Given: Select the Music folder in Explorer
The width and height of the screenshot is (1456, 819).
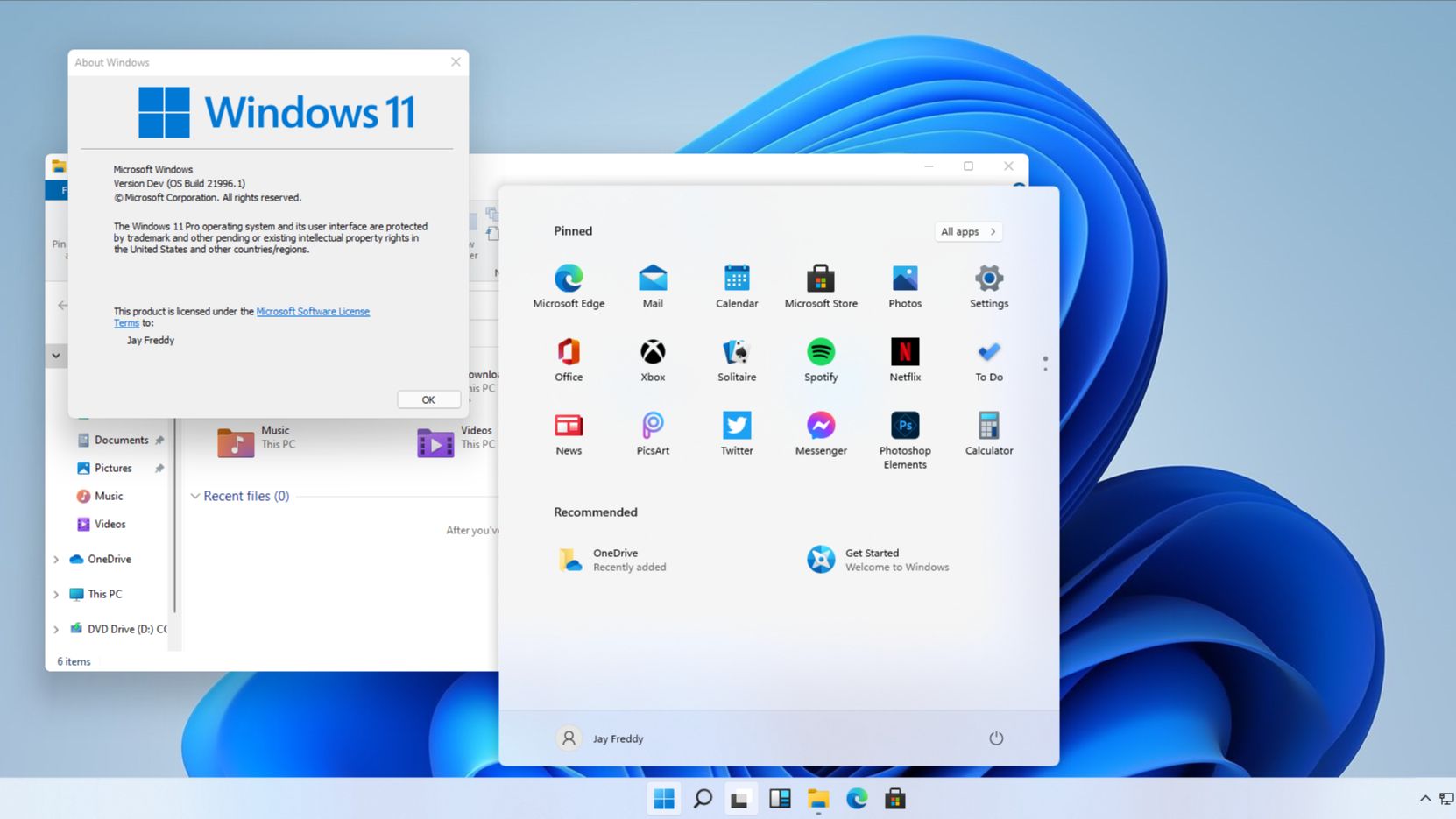Looking at the screenshot, I should [258, 441].
